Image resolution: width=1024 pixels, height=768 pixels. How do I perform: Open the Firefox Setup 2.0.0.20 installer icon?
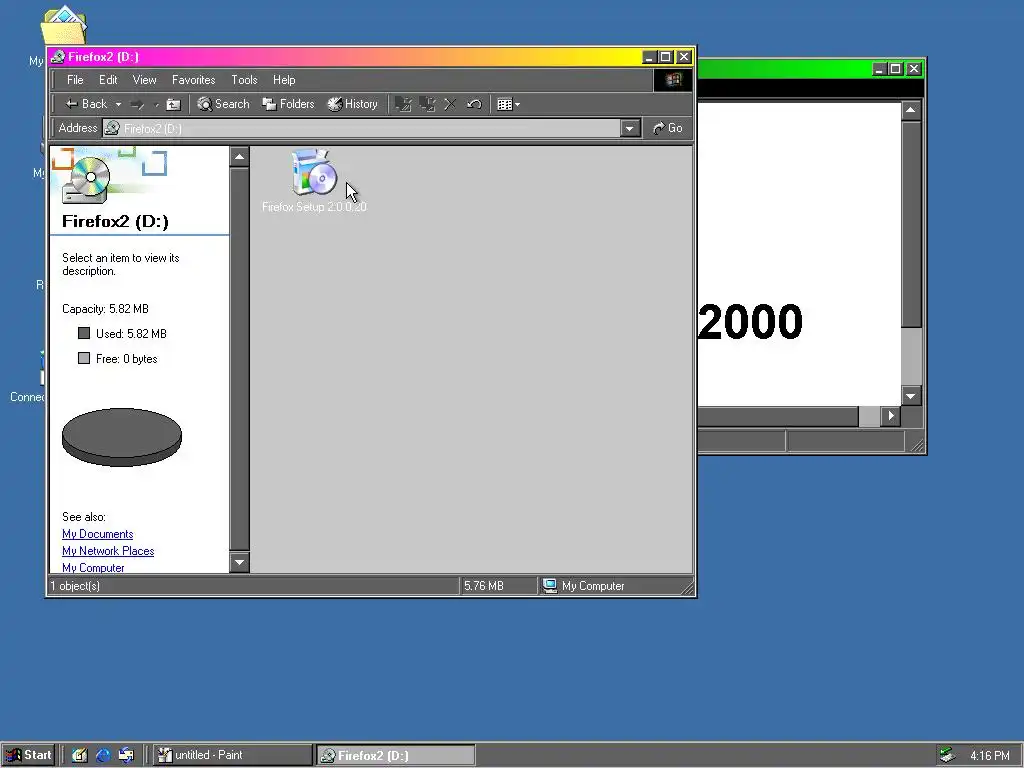point(314,172)
